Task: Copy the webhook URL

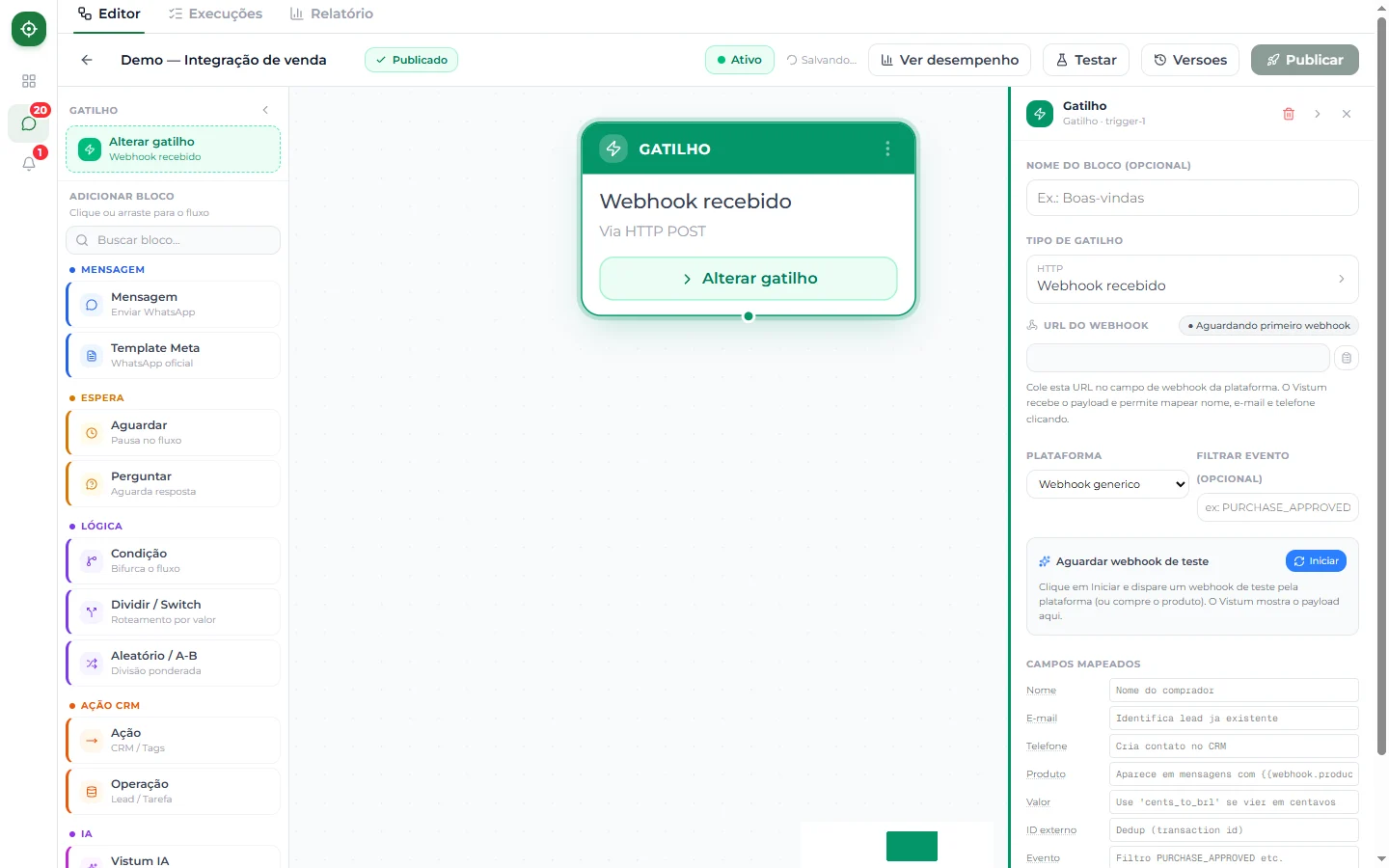Action: pos(1347,358)
